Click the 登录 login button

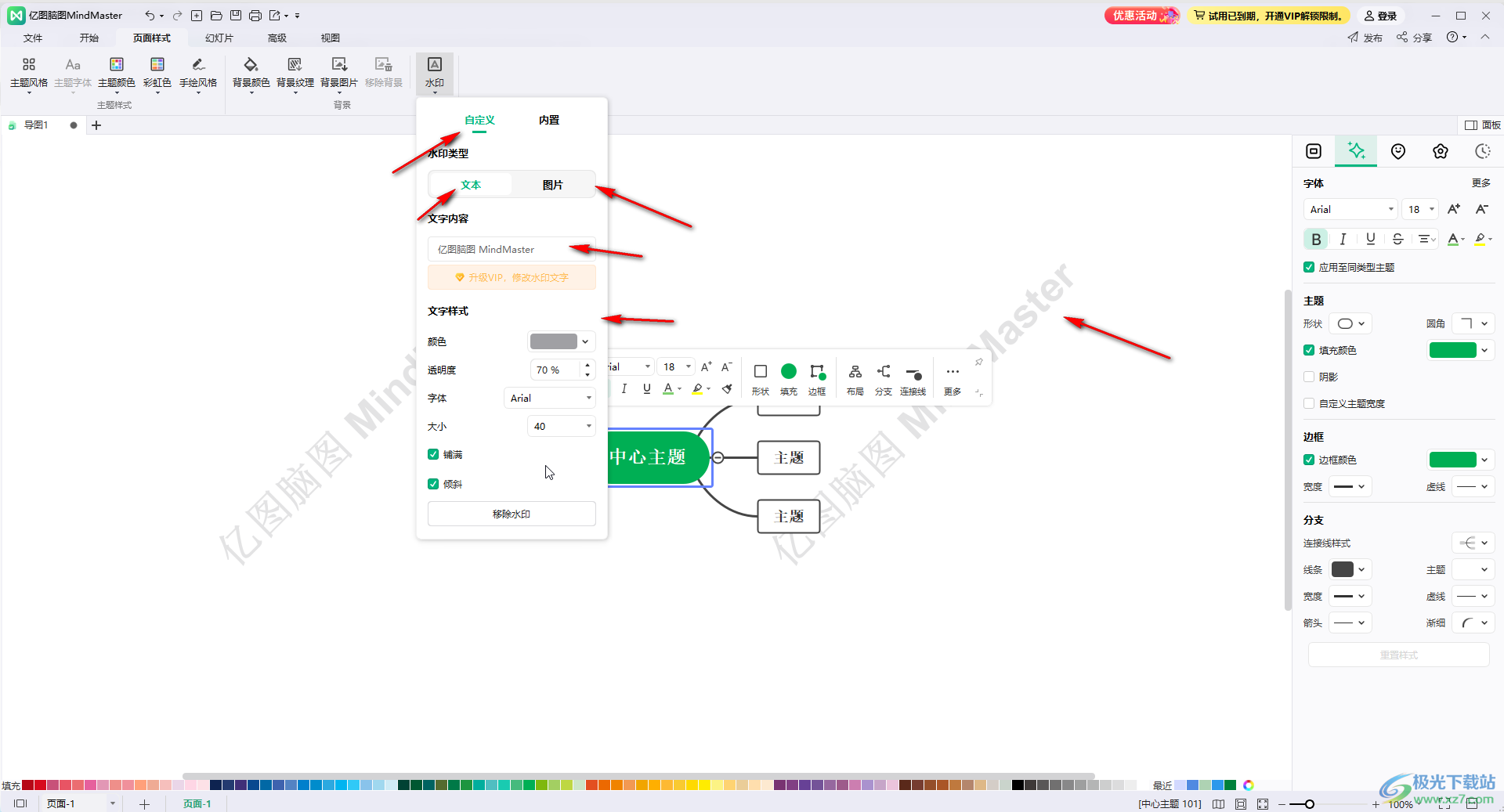click(x=1381, y=16)
